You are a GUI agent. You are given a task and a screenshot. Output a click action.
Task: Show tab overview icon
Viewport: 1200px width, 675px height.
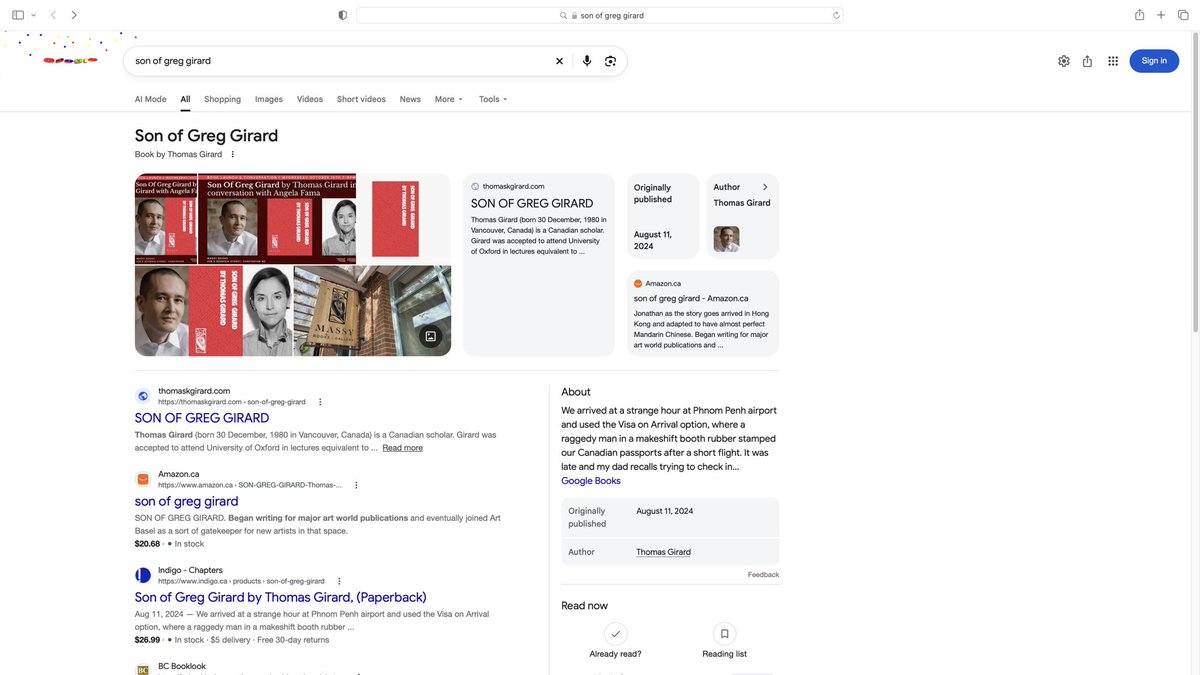click(x=1183, y=15)
